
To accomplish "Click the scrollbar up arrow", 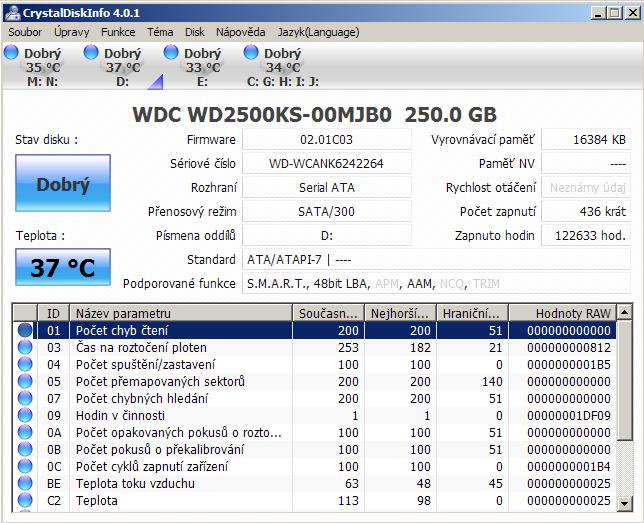I will pyautogui.click(x=624, y=313).
